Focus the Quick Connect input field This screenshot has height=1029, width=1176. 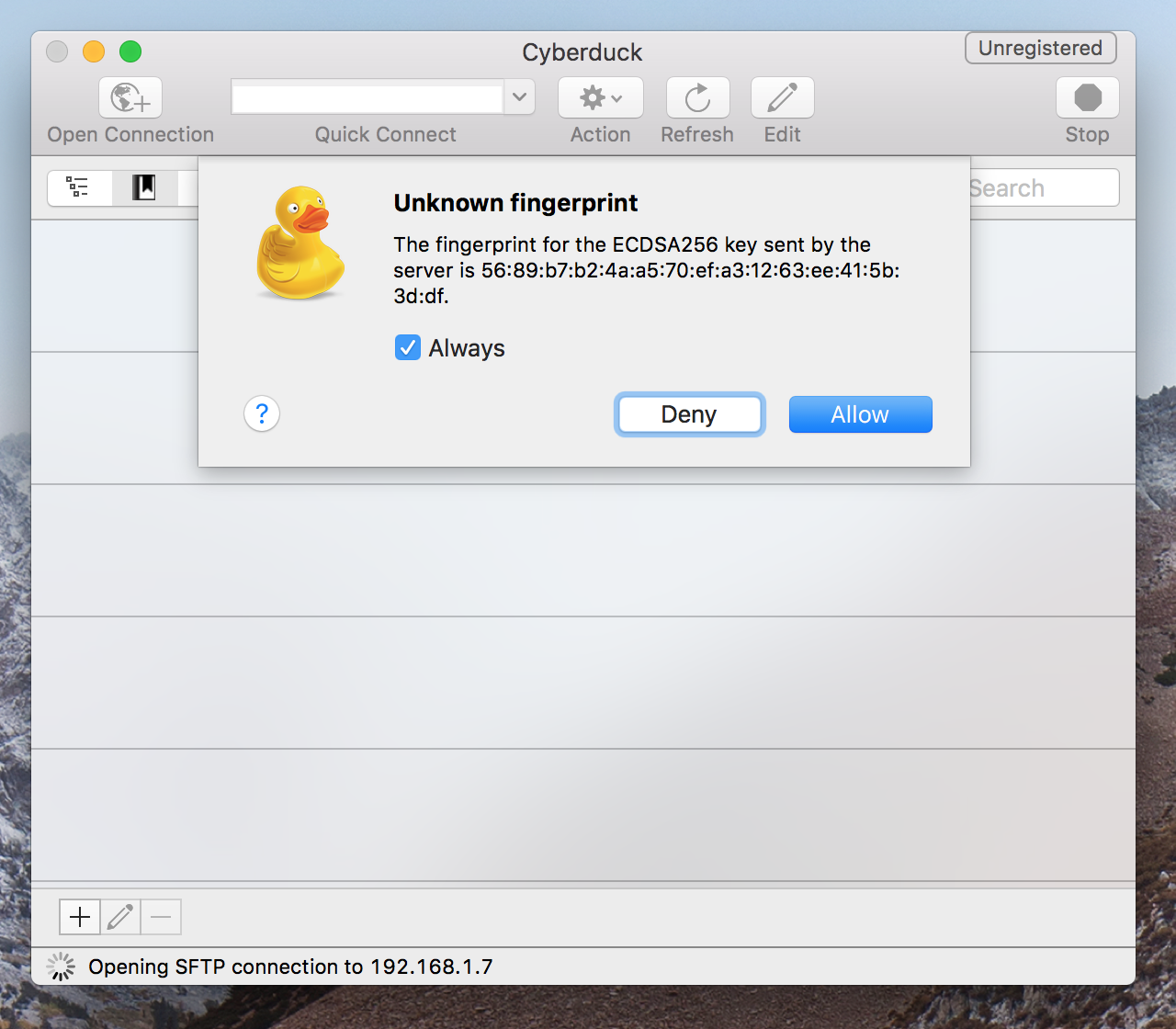(x=367, y=96)
